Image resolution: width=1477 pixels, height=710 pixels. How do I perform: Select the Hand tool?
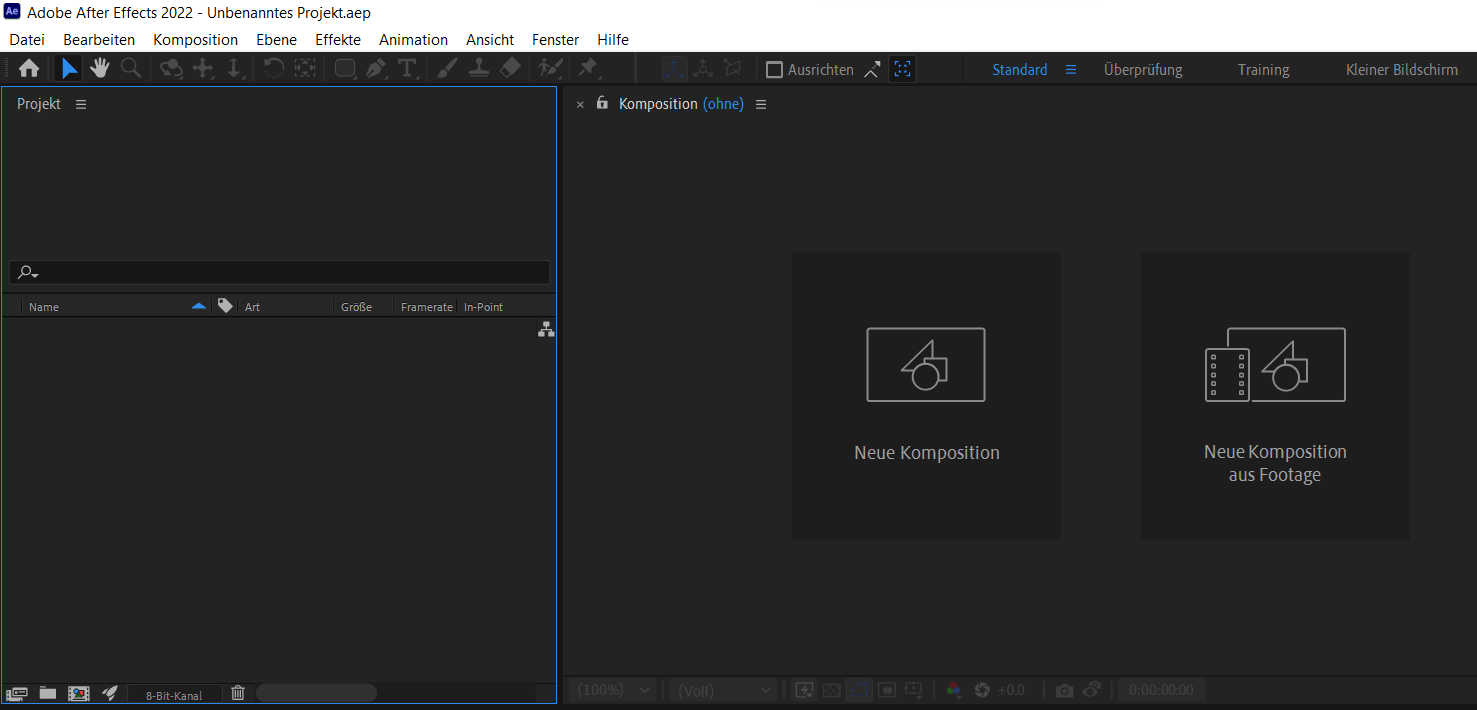pyautogui.click(x=99, y=69)
